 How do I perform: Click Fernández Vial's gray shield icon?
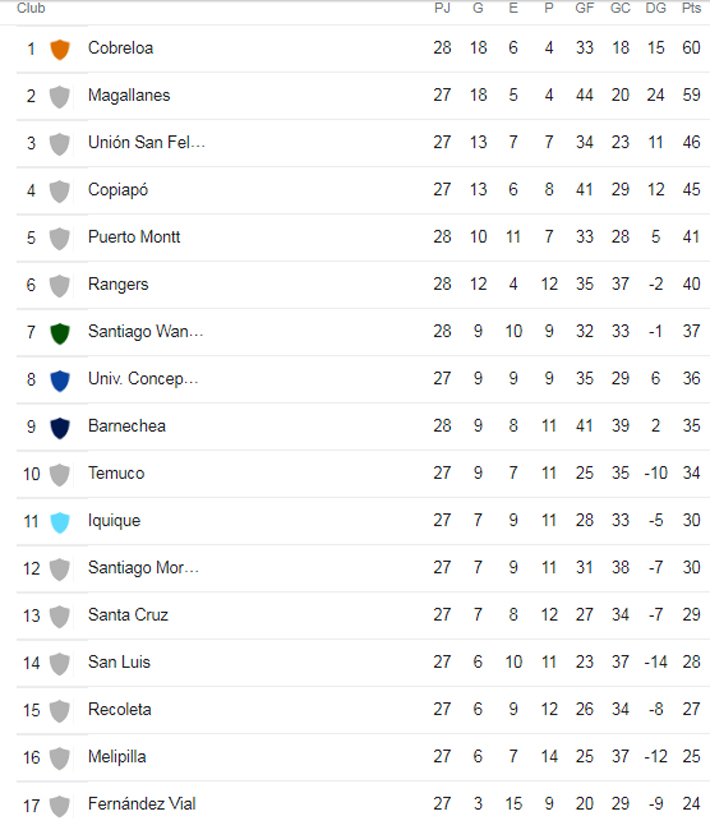(x=60, y=805)
